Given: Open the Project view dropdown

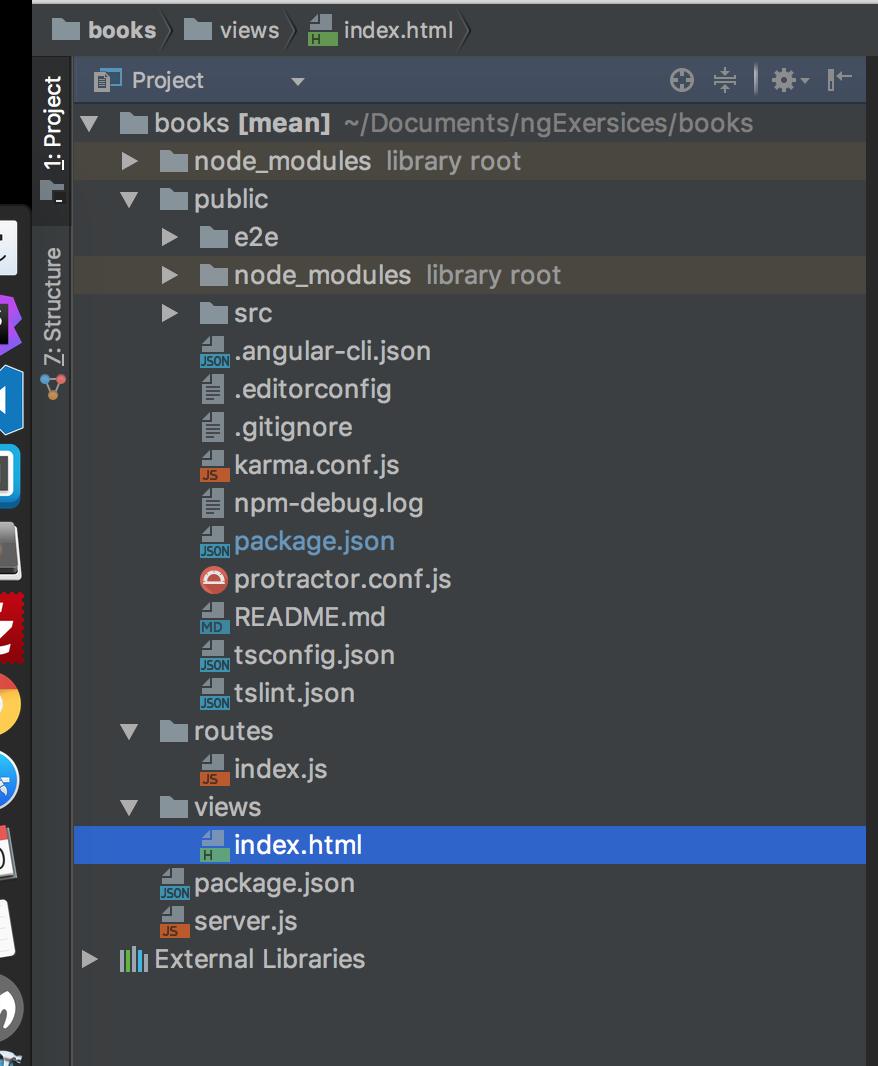Looking at the screenshot, I should coord(296,80).
